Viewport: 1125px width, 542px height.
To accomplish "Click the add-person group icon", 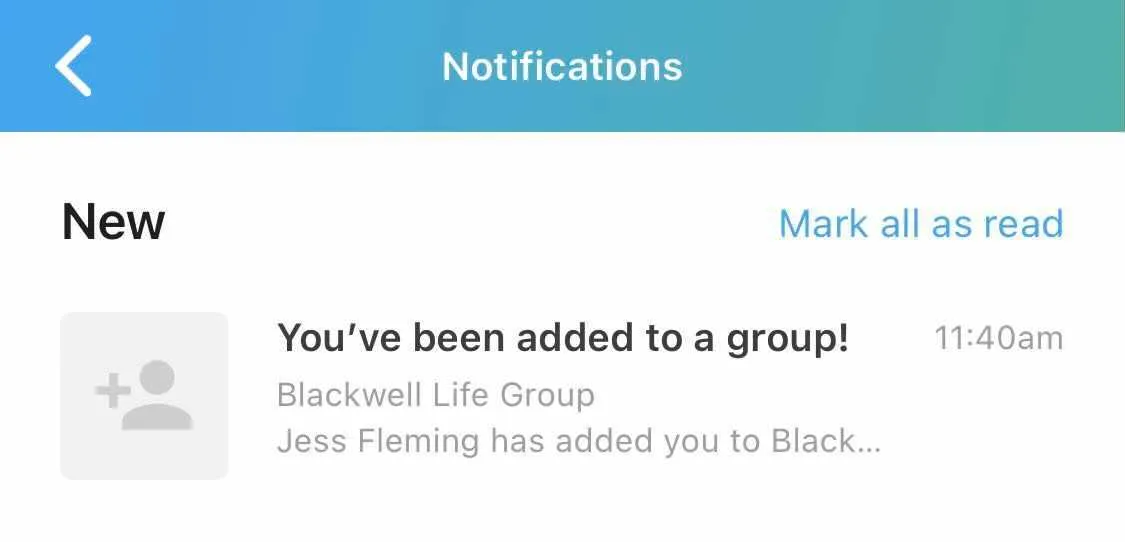I will [x=144, y=396].
